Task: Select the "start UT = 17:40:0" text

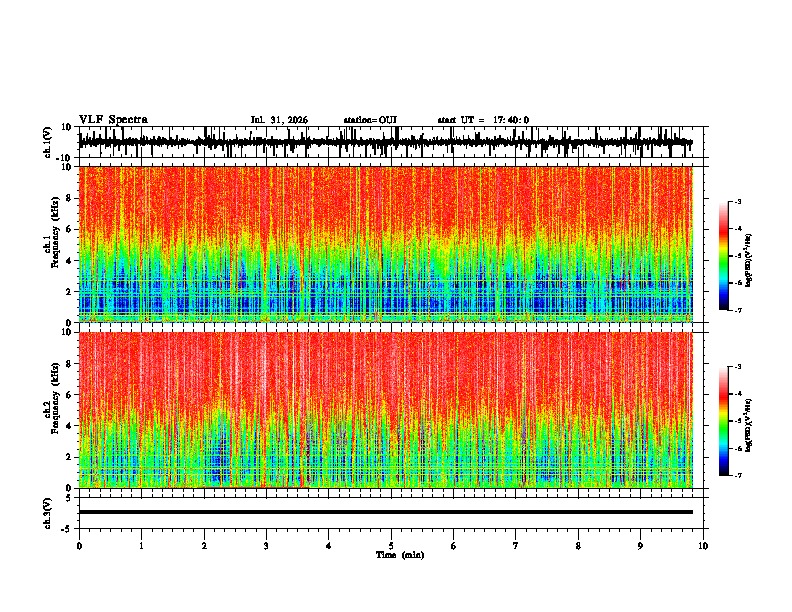Action: [x=483, y=120]
